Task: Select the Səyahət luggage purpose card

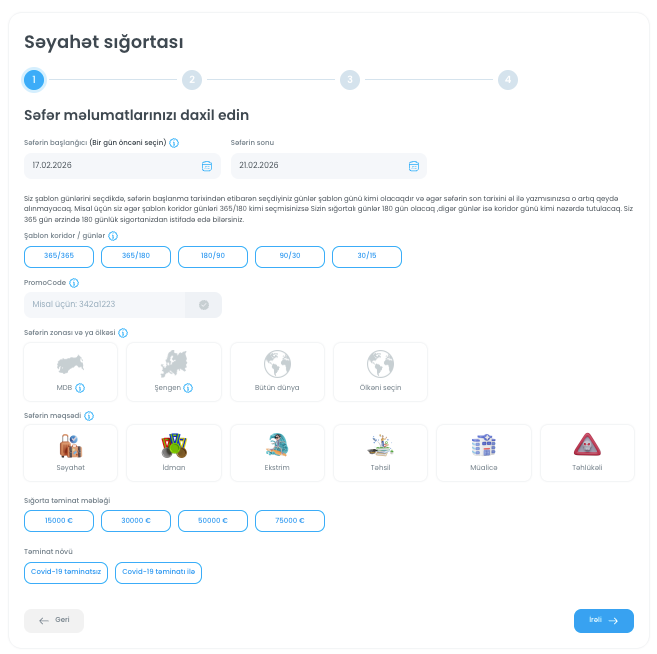Action: pyautogui.click(x=71, y=452)
